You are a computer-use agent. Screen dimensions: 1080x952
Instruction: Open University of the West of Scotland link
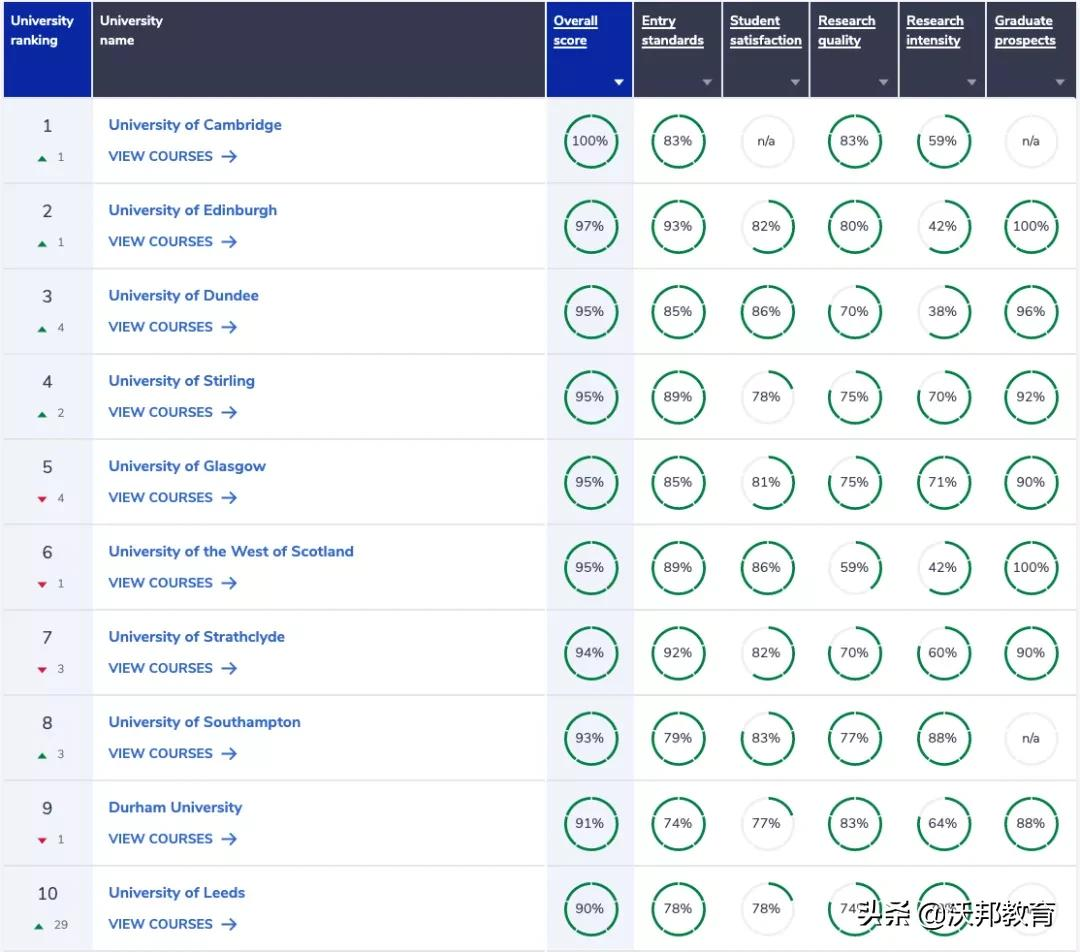[231, 552]
